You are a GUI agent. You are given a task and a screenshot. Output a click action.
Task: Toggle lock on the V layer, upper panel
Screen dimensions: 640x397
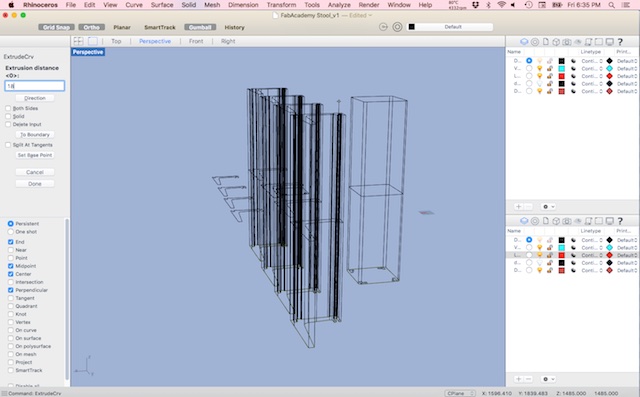click(x=550, y=69)
